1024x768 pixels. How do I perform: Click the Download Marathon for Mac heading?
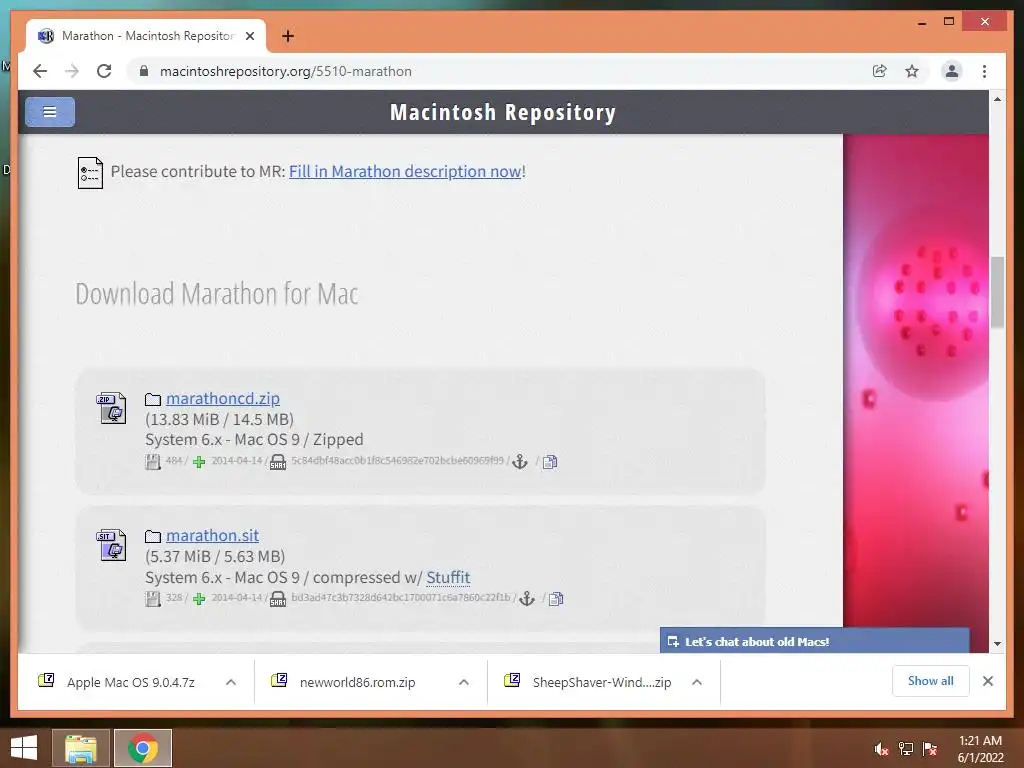click(217, 294)
